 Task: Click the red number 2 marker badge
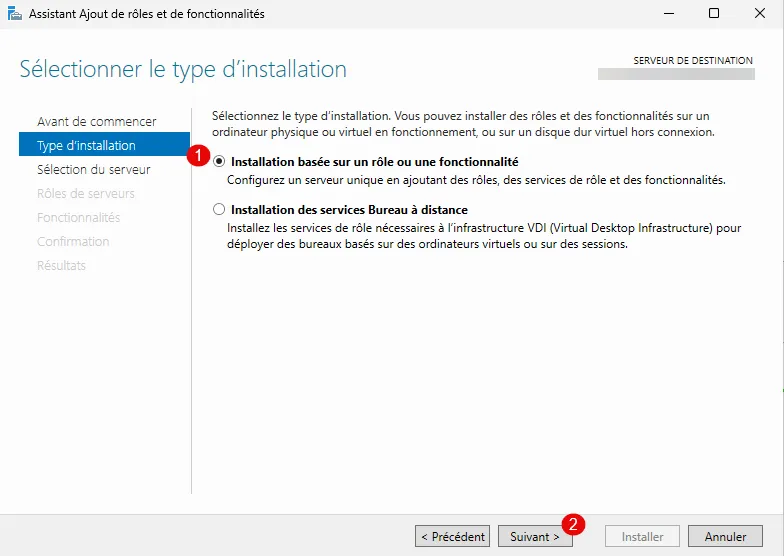coord(573,523)
